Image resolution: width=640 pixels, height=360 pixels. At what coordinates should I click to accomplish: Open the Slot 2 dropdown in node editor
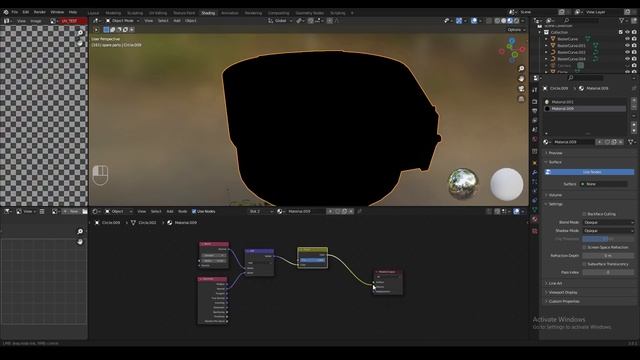click(x=260, y=211)
